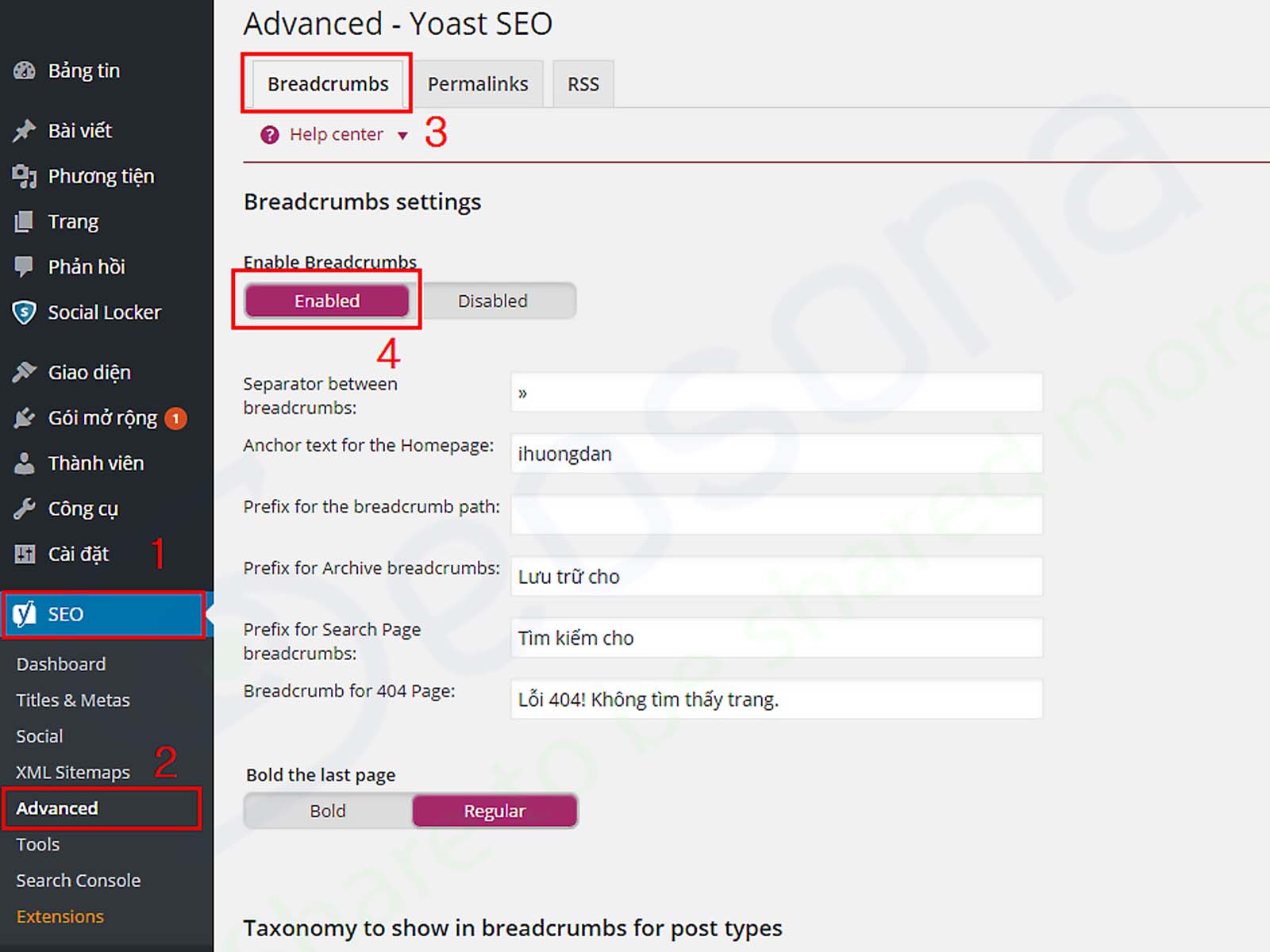Click the Cài đặt settings sliders icon

pyautogui.click(x=25, y=554)
